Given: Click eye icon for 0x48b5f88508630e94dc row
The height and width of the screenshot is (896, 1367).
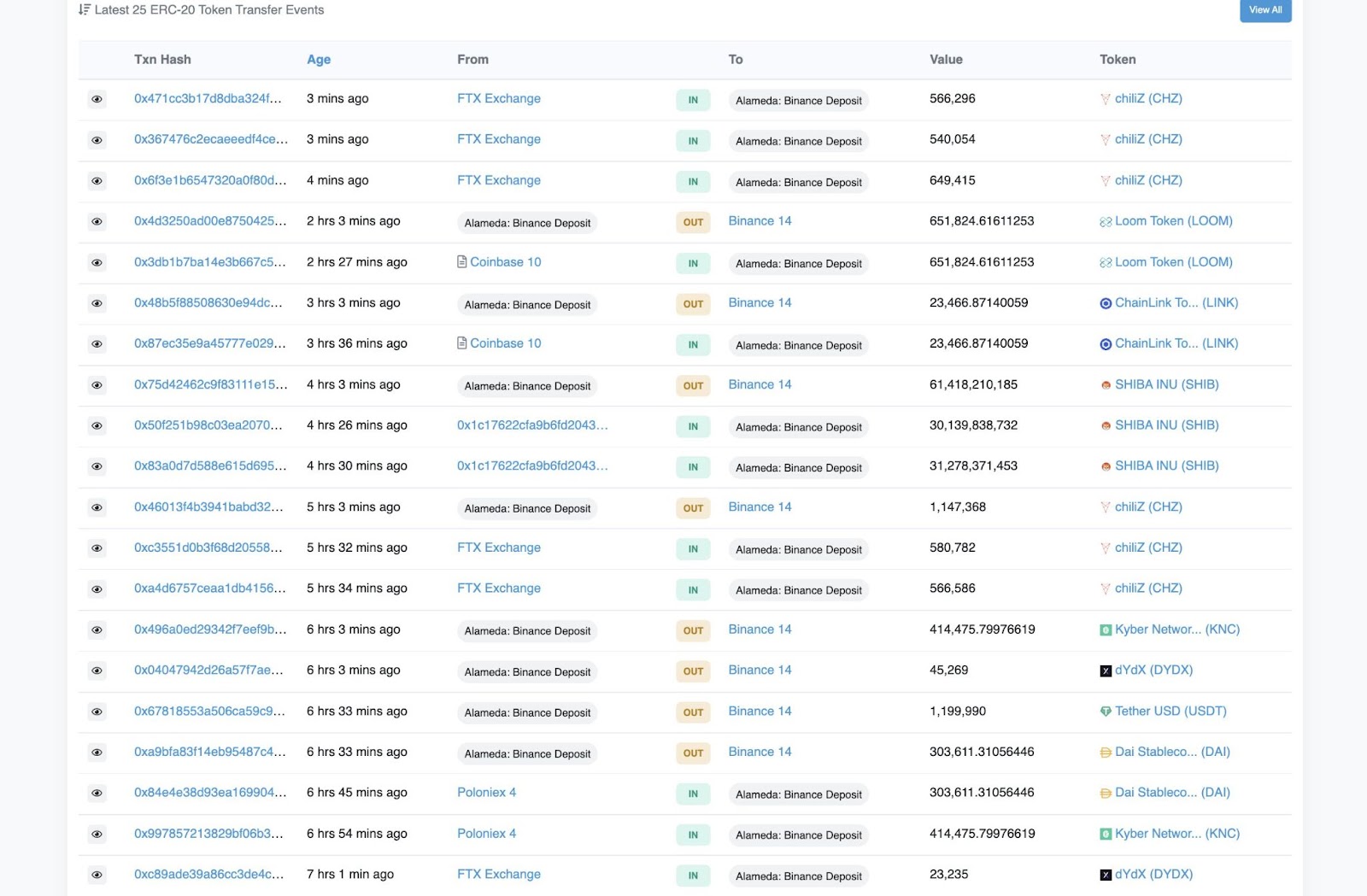Looking at the screenshot, I should coord(97,303).
